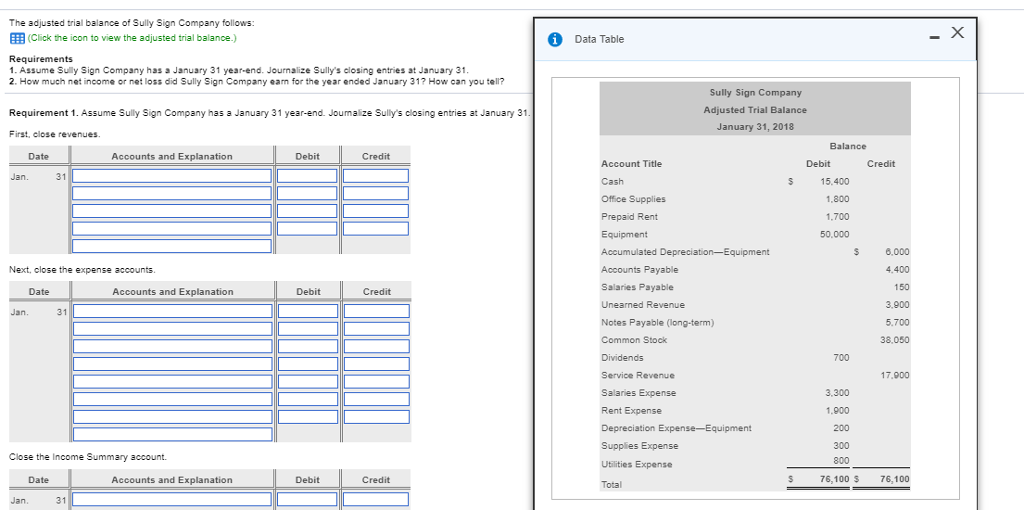This screenshot has height=510, width=1024.
Task: Close the Data Table popup with X
Action: tap(957, 33)
